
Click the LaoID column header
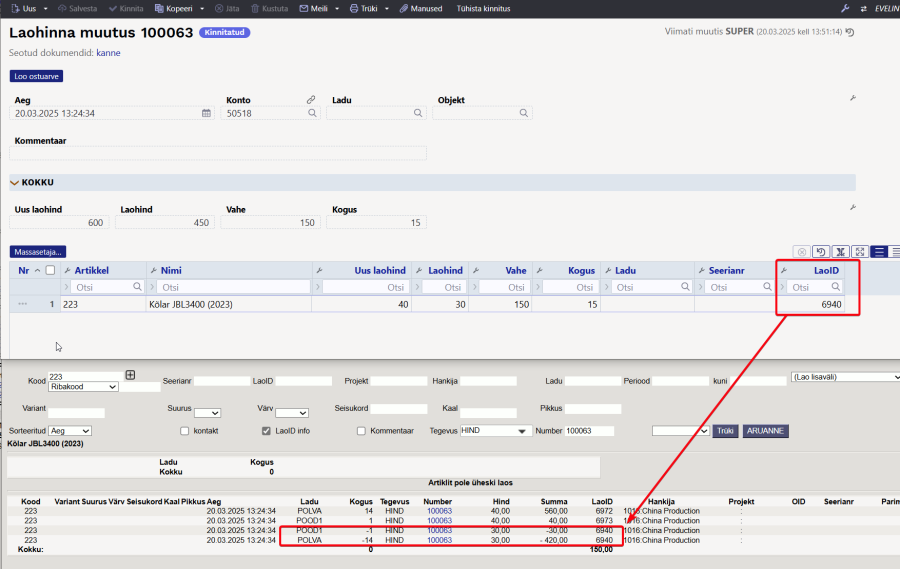827,270
